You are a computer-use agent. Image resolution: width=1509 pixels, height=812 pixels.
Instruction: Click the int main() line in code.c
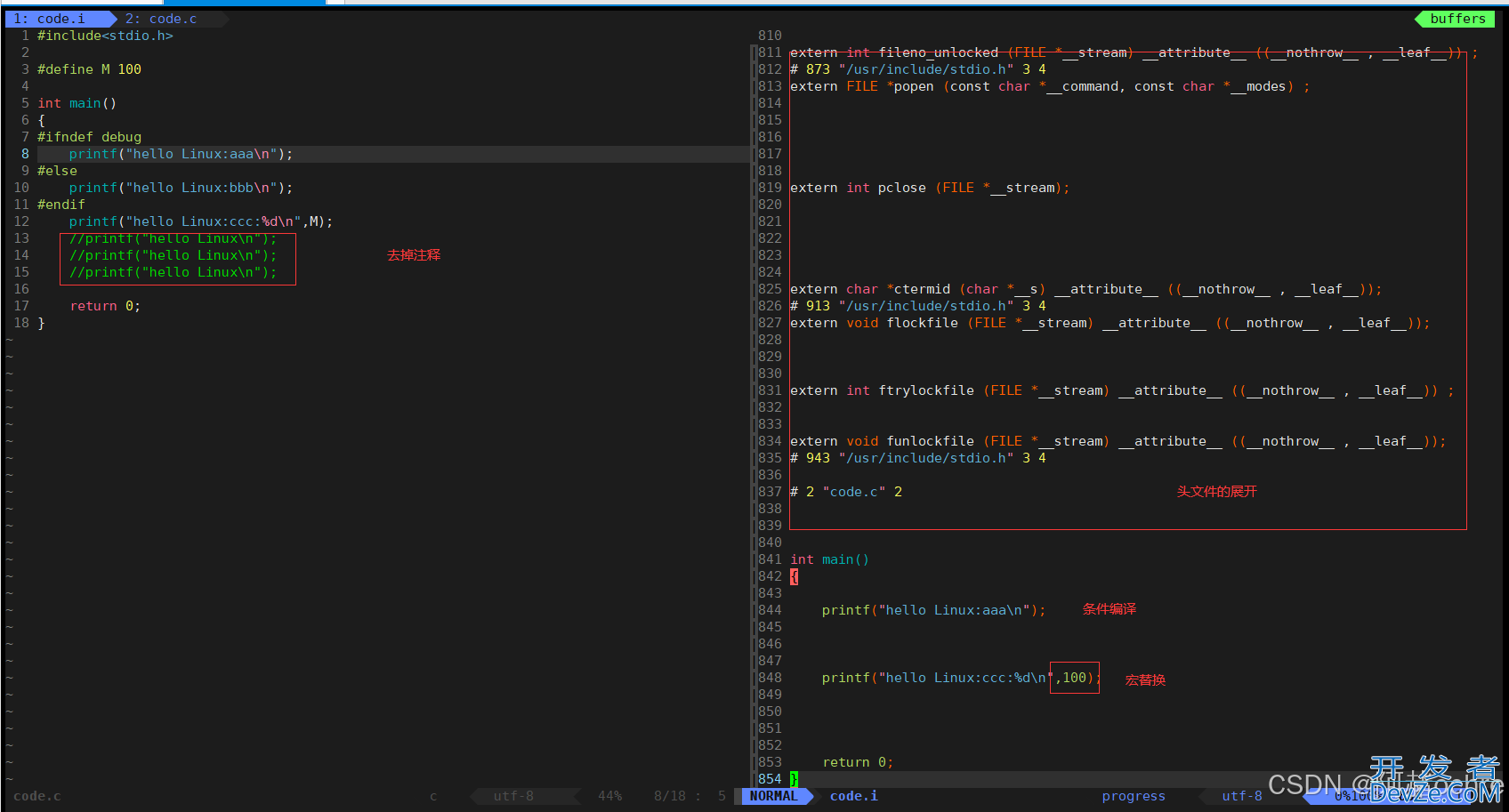[77, 103]
